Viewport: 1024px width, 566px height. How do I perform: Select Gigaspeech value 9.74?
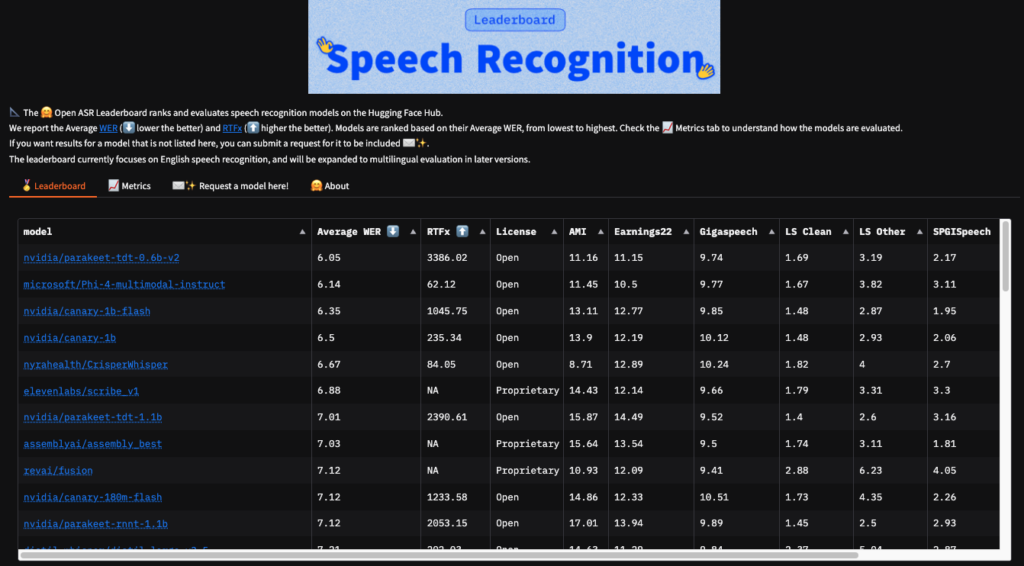pos(711,258)
